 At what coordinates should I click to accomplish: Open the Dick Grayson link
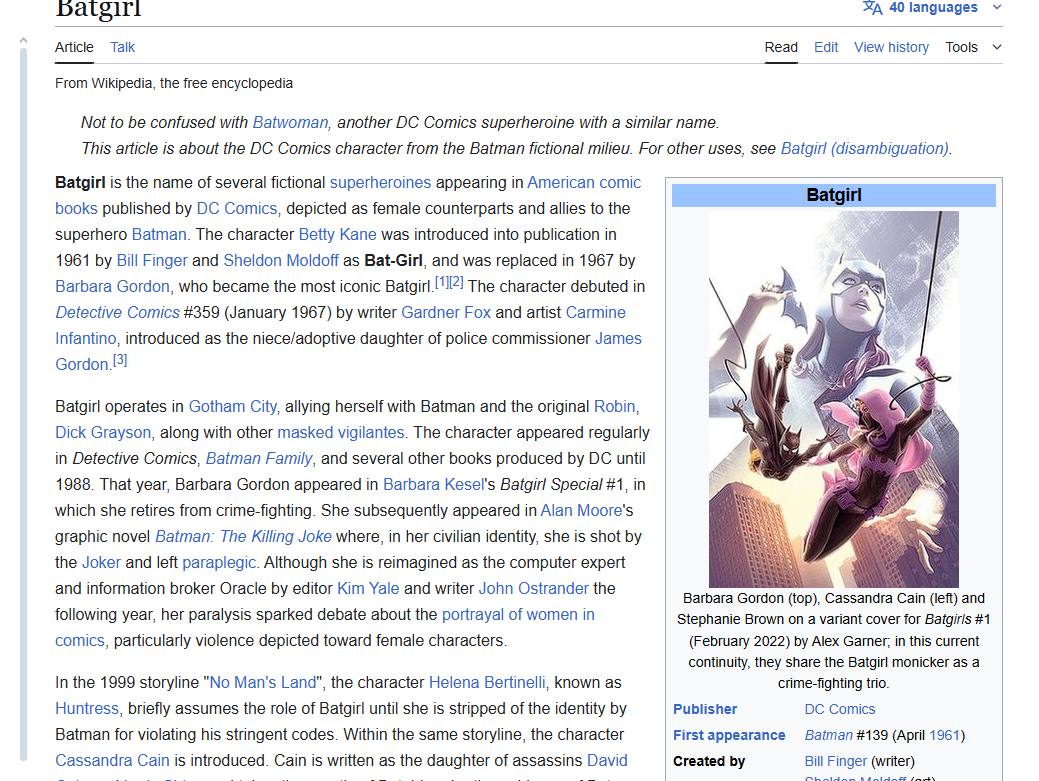pyautogui.click(x=103, y=433)
